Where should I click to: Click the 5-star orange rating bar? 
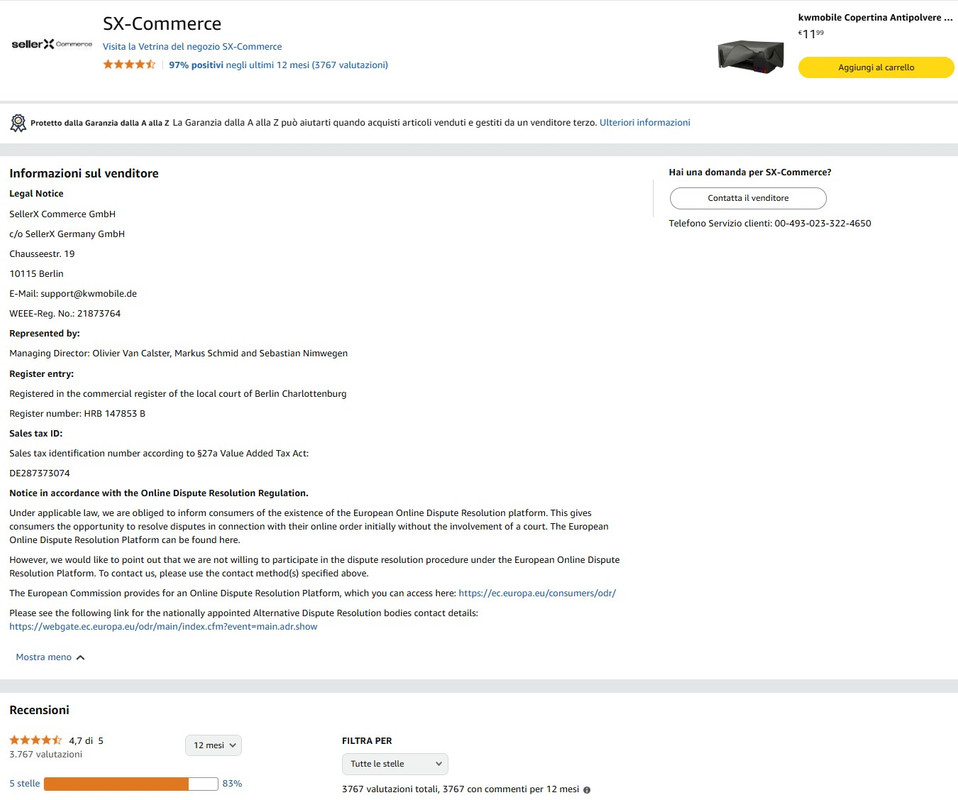(131, 783)
